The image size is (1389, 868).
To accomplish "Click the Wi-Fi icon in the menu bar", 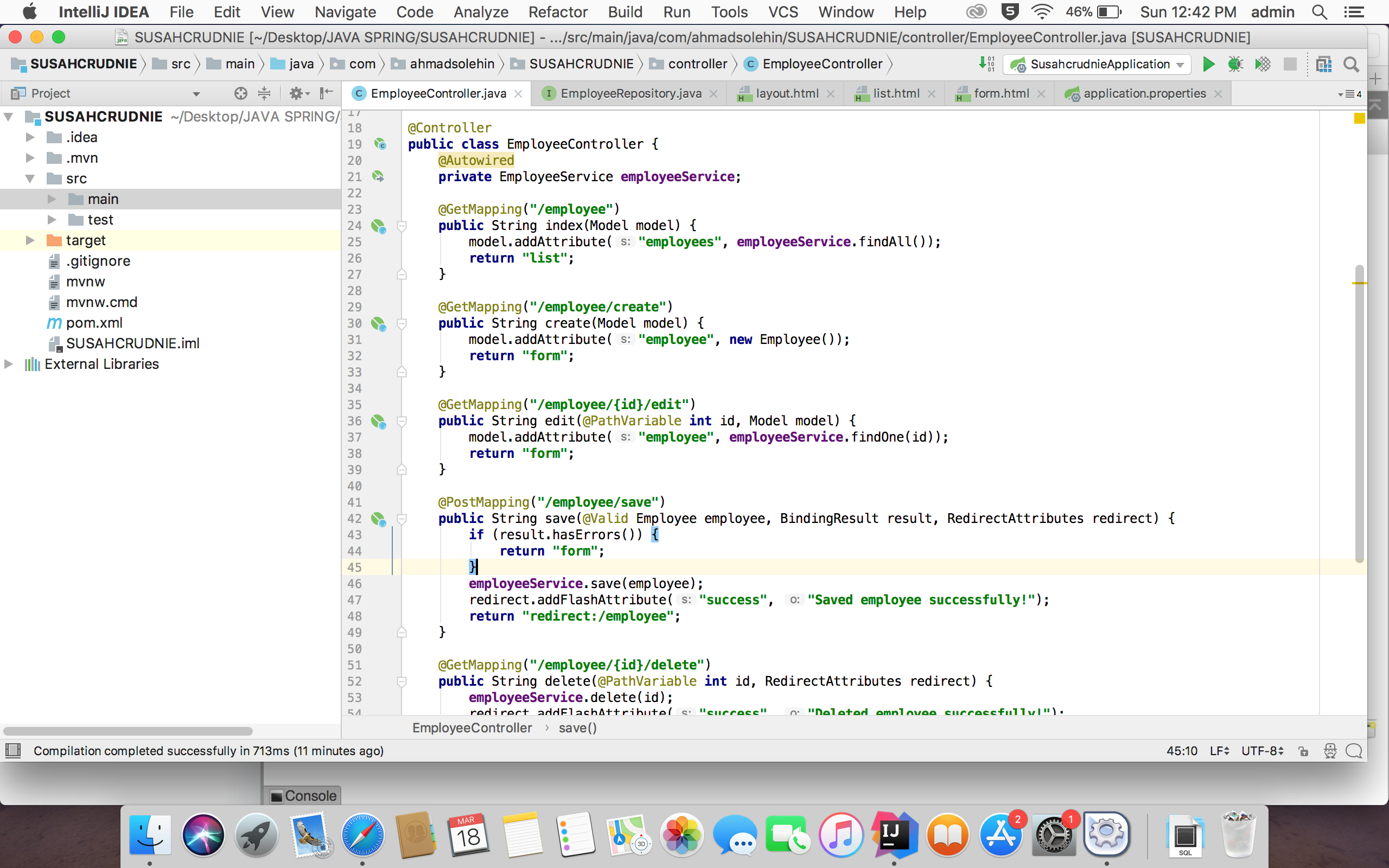I will [x=1042, y=11].
